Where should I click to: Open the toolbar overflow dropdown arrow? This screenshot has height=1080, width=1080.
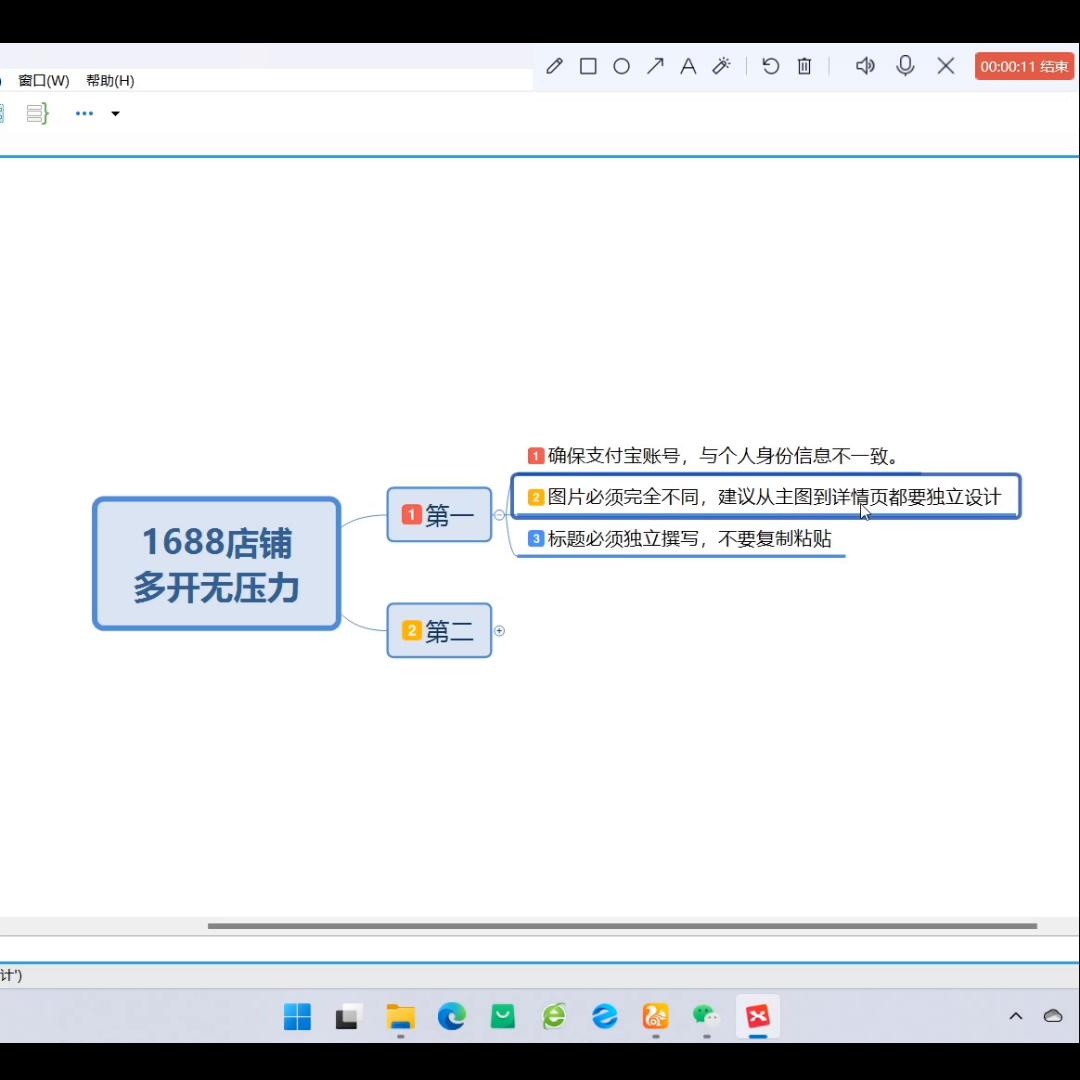116,114
